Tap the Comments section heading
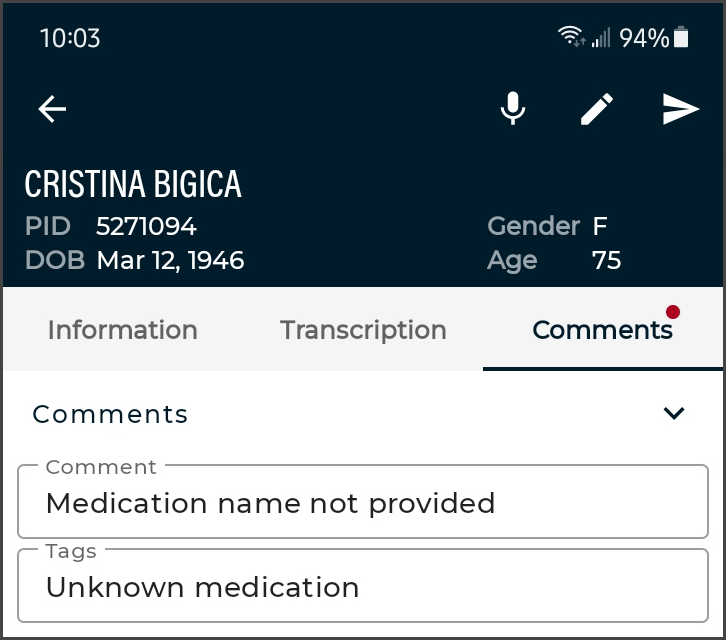 tap(110, 414)
